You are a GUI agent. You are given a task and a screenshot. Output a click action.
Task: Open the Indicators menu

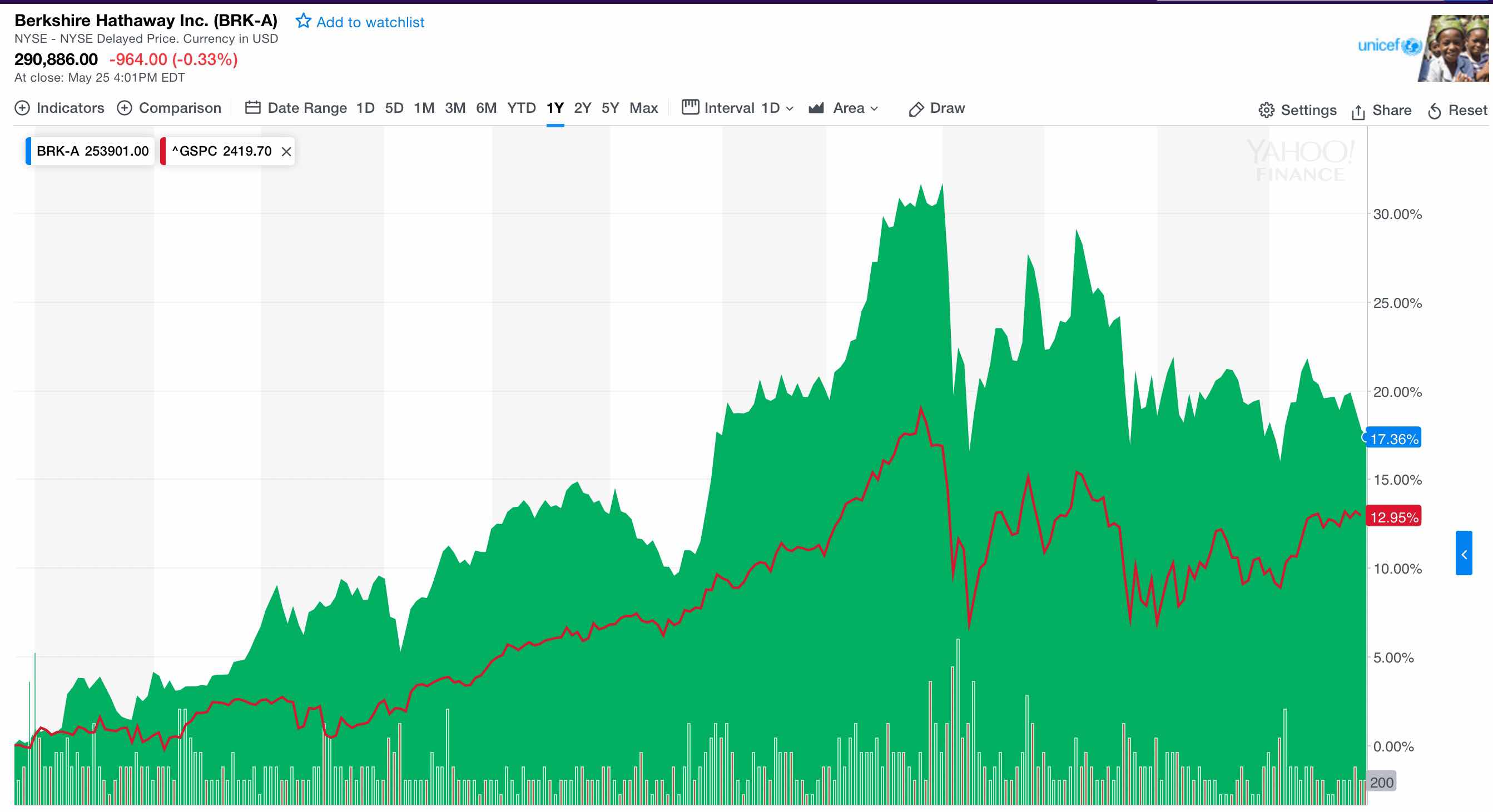click(70, 108)
